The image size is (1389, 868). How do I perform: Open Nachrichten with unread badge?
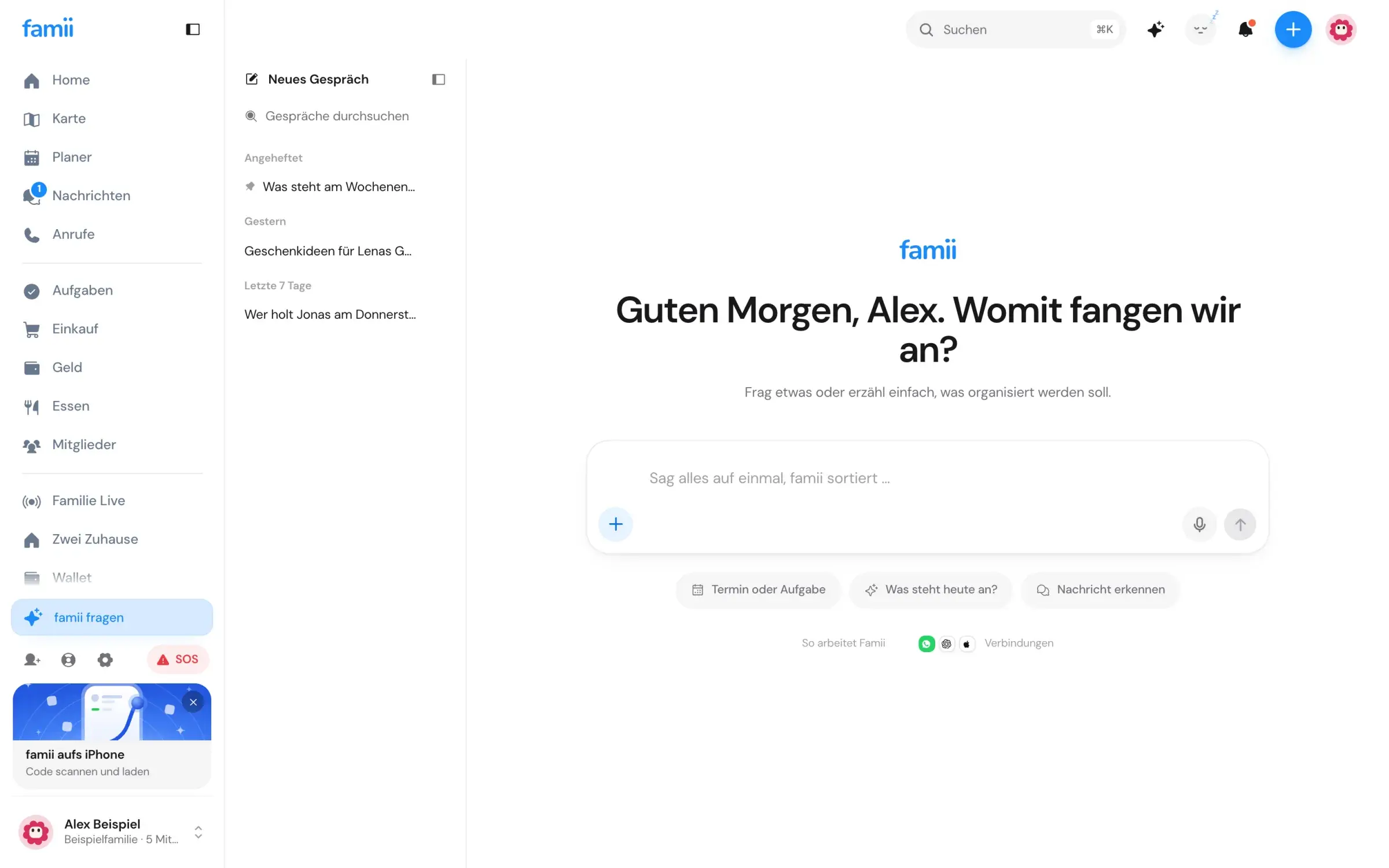[x=112, y=196]
